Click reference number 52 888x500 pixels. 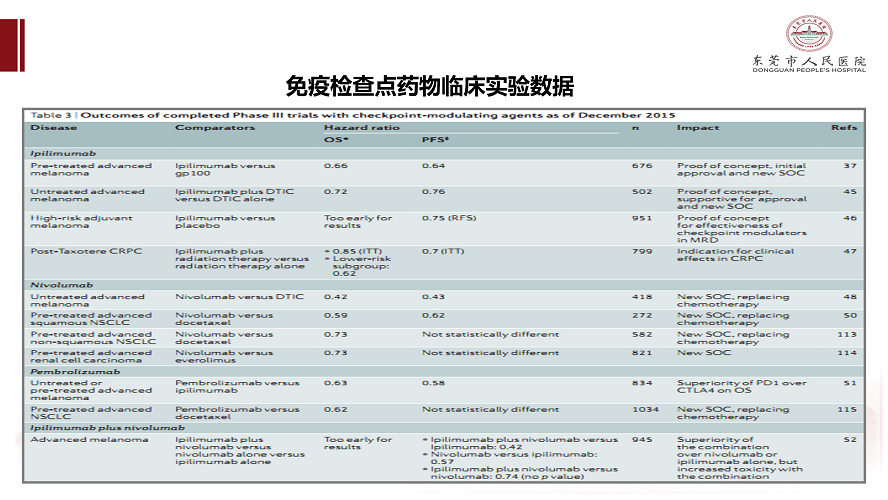[850, 439]
